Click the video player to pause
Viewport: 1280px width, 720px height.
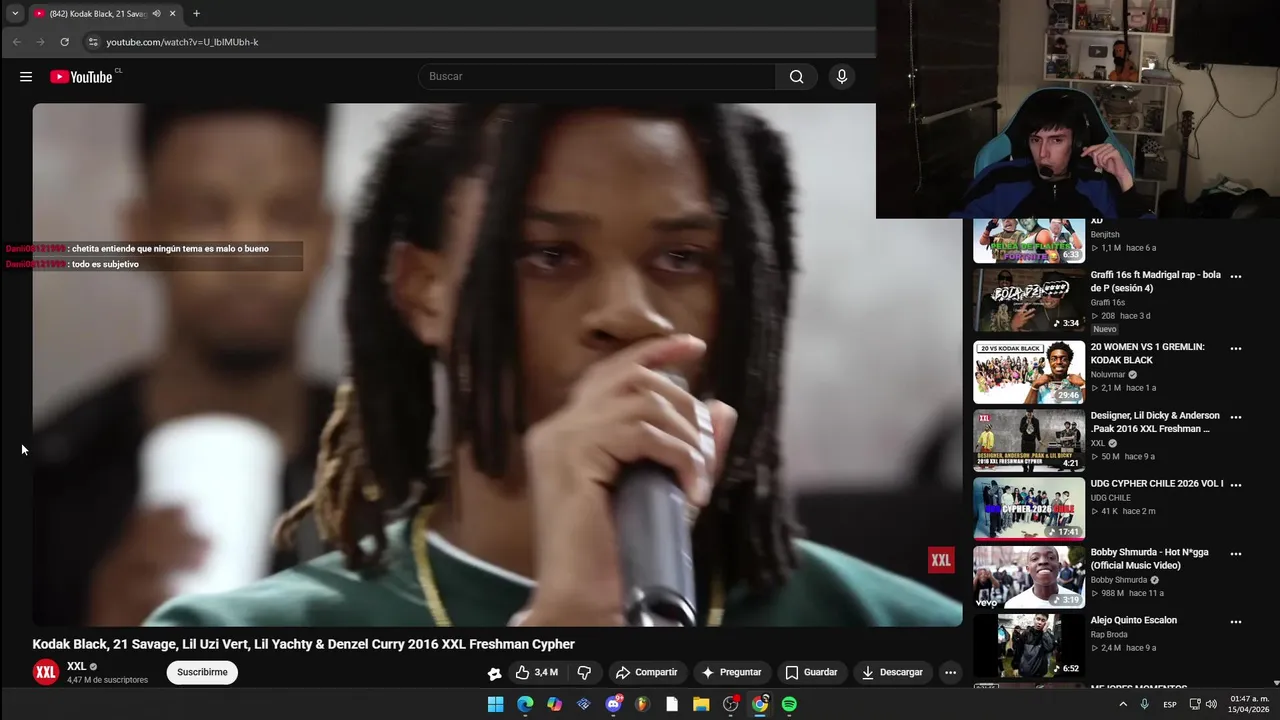[497, 365]
